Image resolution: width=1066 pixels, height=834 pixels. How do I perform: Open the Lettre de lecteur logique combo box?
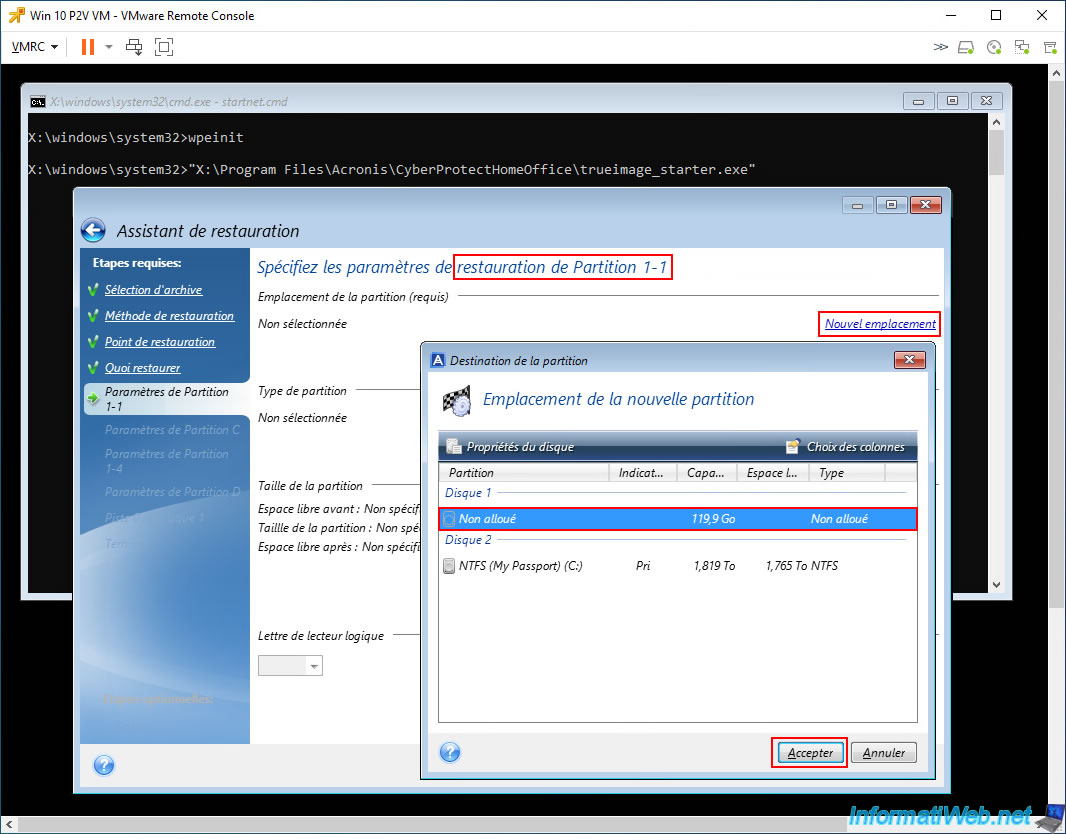(290, 665)
